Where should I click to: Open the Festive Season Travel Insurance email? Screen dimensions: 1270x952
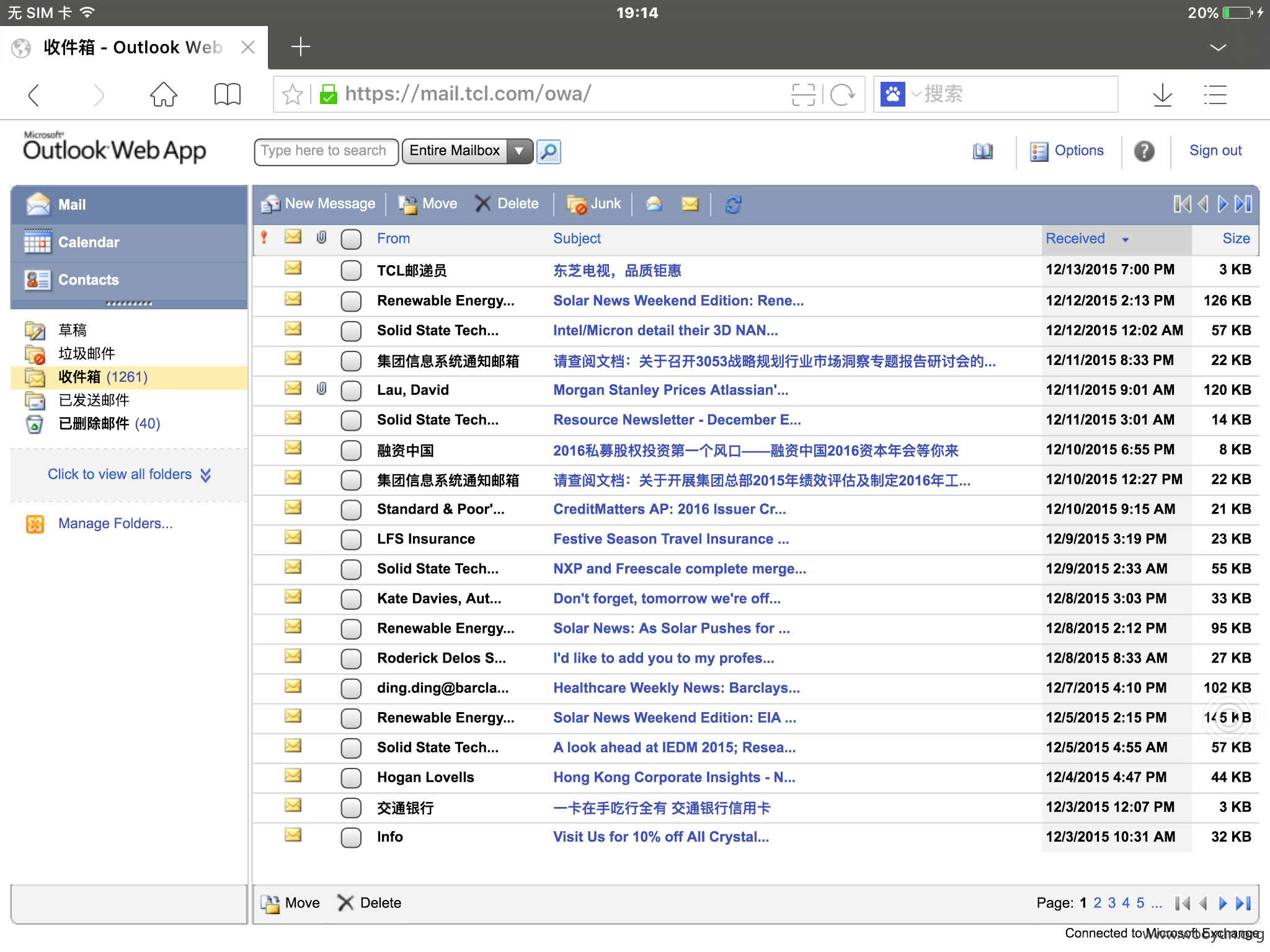672,539
